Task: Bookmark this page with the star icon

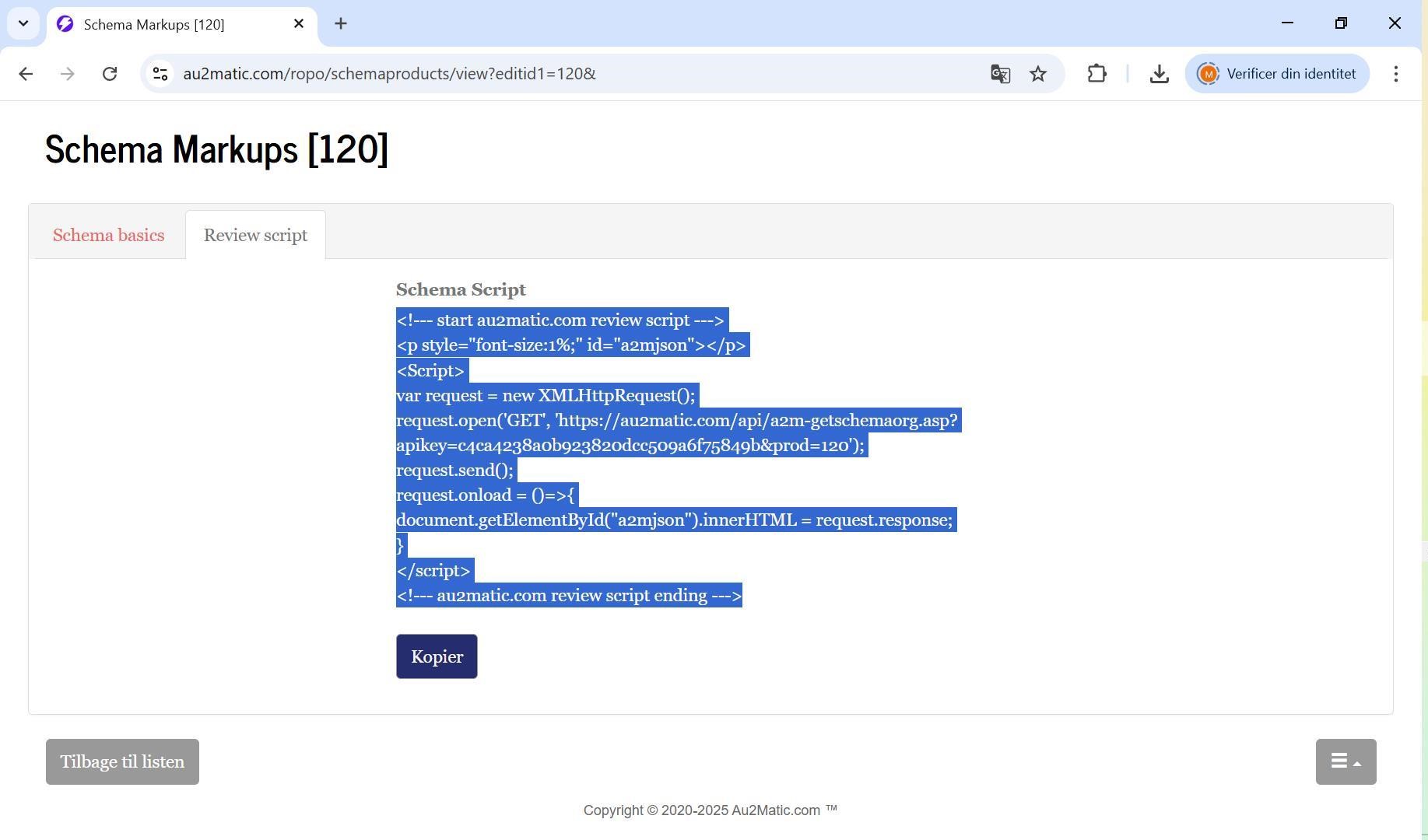Action: point(1038,74)
